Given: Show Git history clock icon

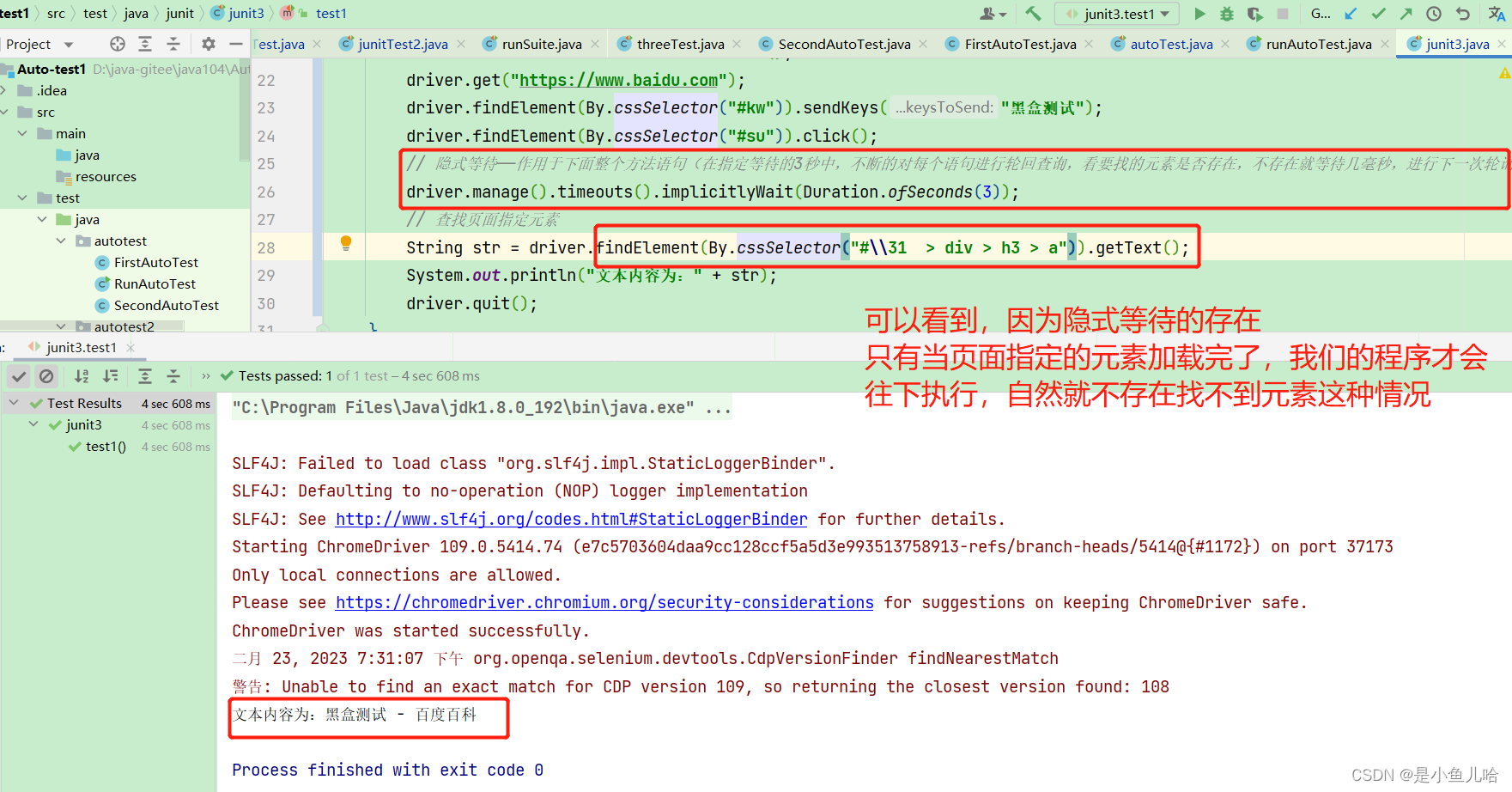Looking at the screenshot, I should click(x=1434, y=14).
